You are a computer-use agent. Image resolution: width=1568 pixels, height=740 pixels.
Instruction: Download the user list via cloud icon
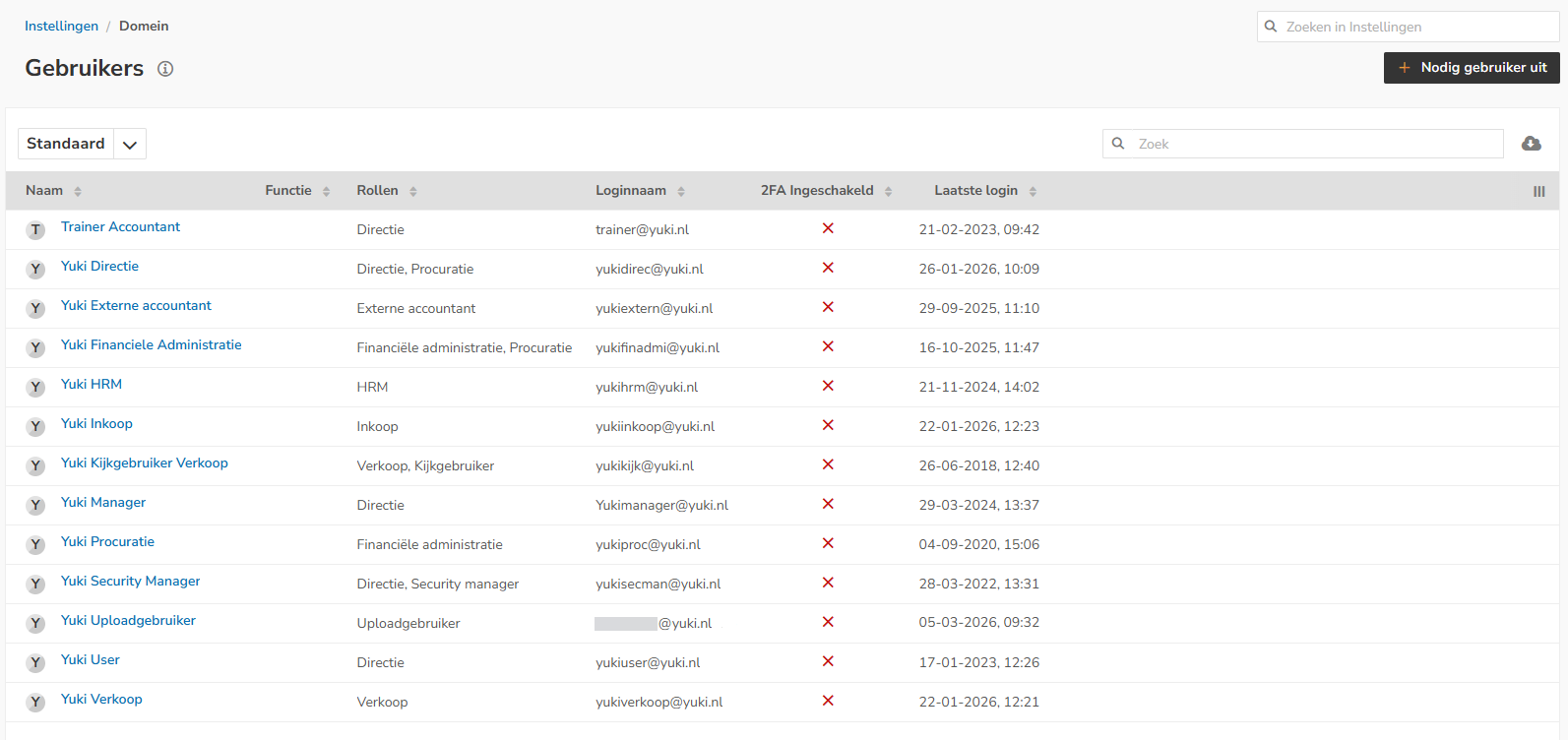coord(1532,144)
